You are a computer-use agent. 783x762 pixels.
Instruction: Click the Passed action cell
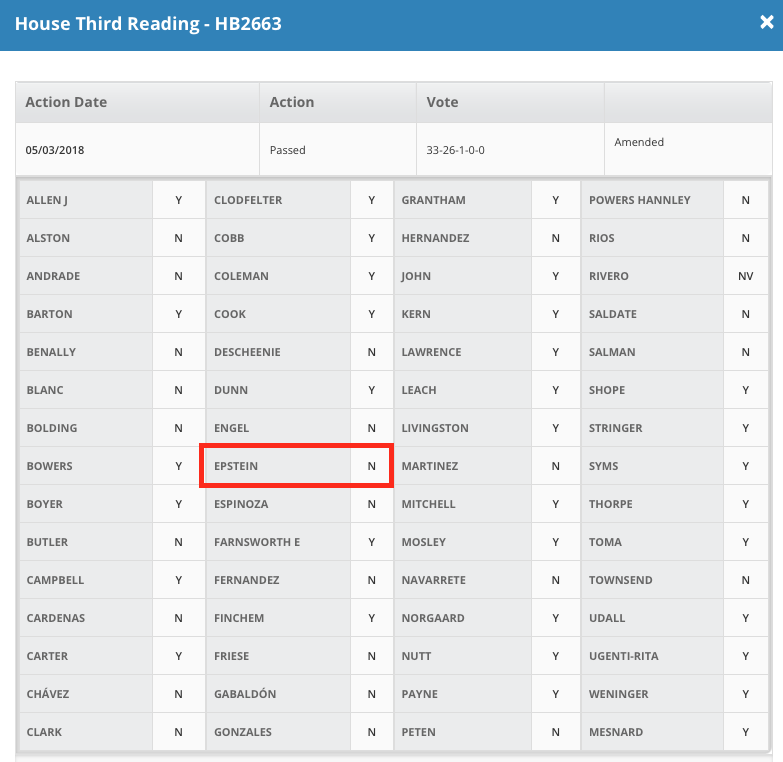click(x=338, y=150)
